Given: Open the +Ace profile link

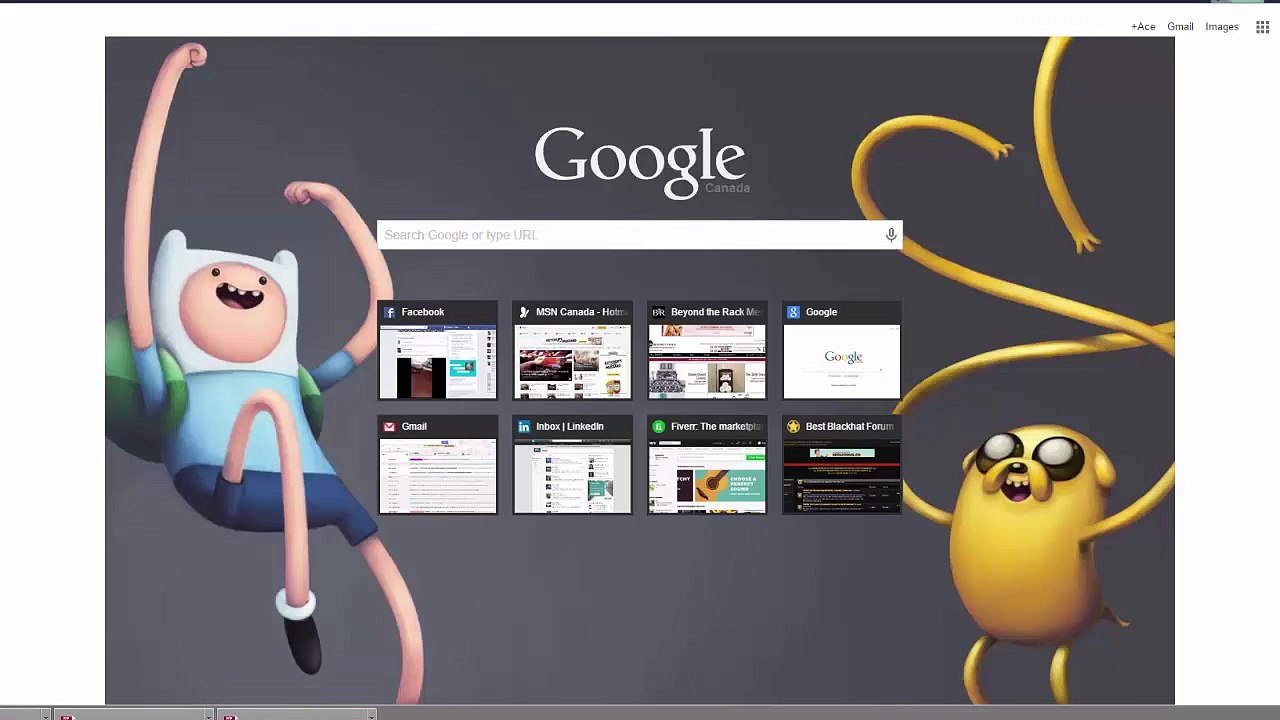Looking at the screenshot, I should click(x=1143, y=27).
